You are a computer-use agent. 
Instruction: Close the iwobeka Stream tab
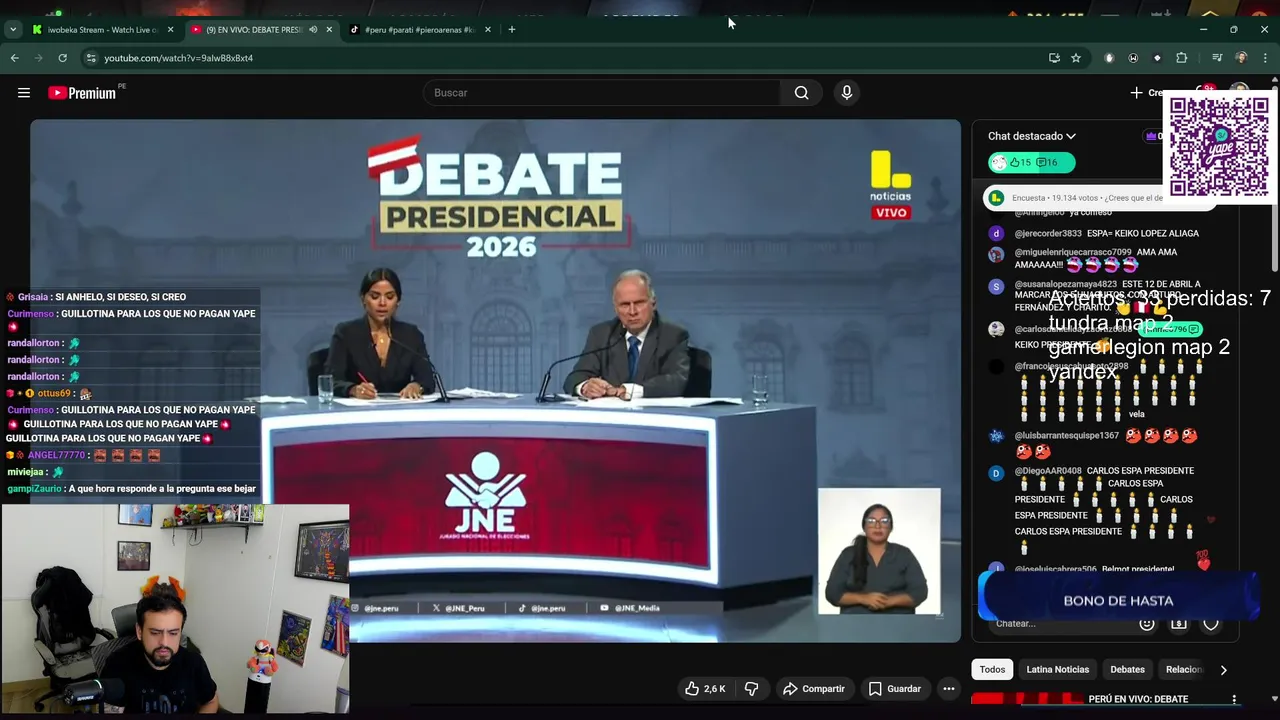click(x=171, y=30)
